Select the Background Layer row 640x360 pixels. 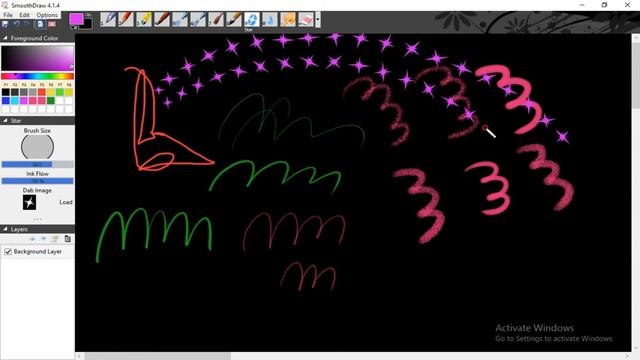pyautogui.click(x=37, y=251)
